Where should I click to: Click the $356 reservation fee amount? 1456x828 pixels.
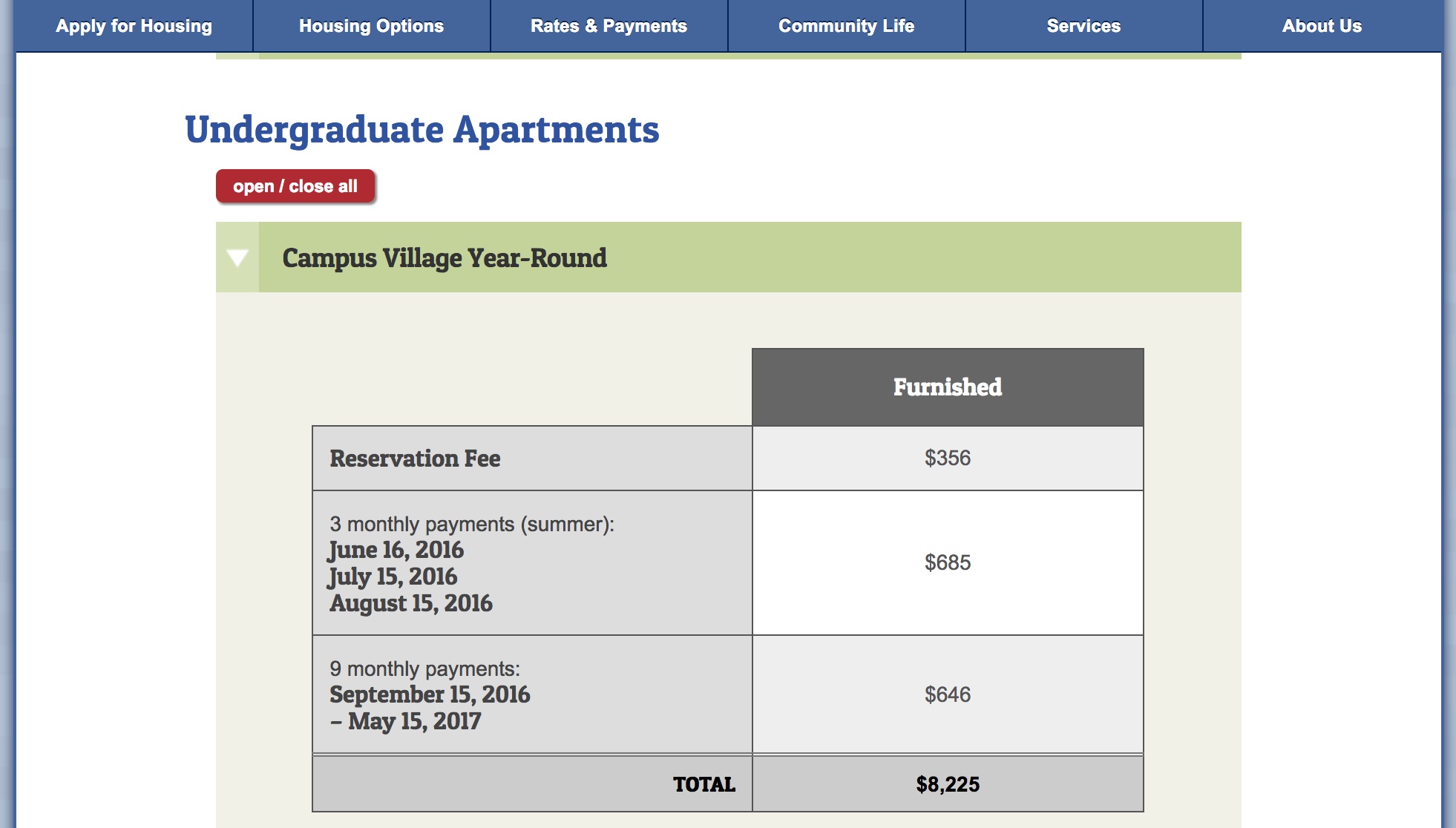947,458
